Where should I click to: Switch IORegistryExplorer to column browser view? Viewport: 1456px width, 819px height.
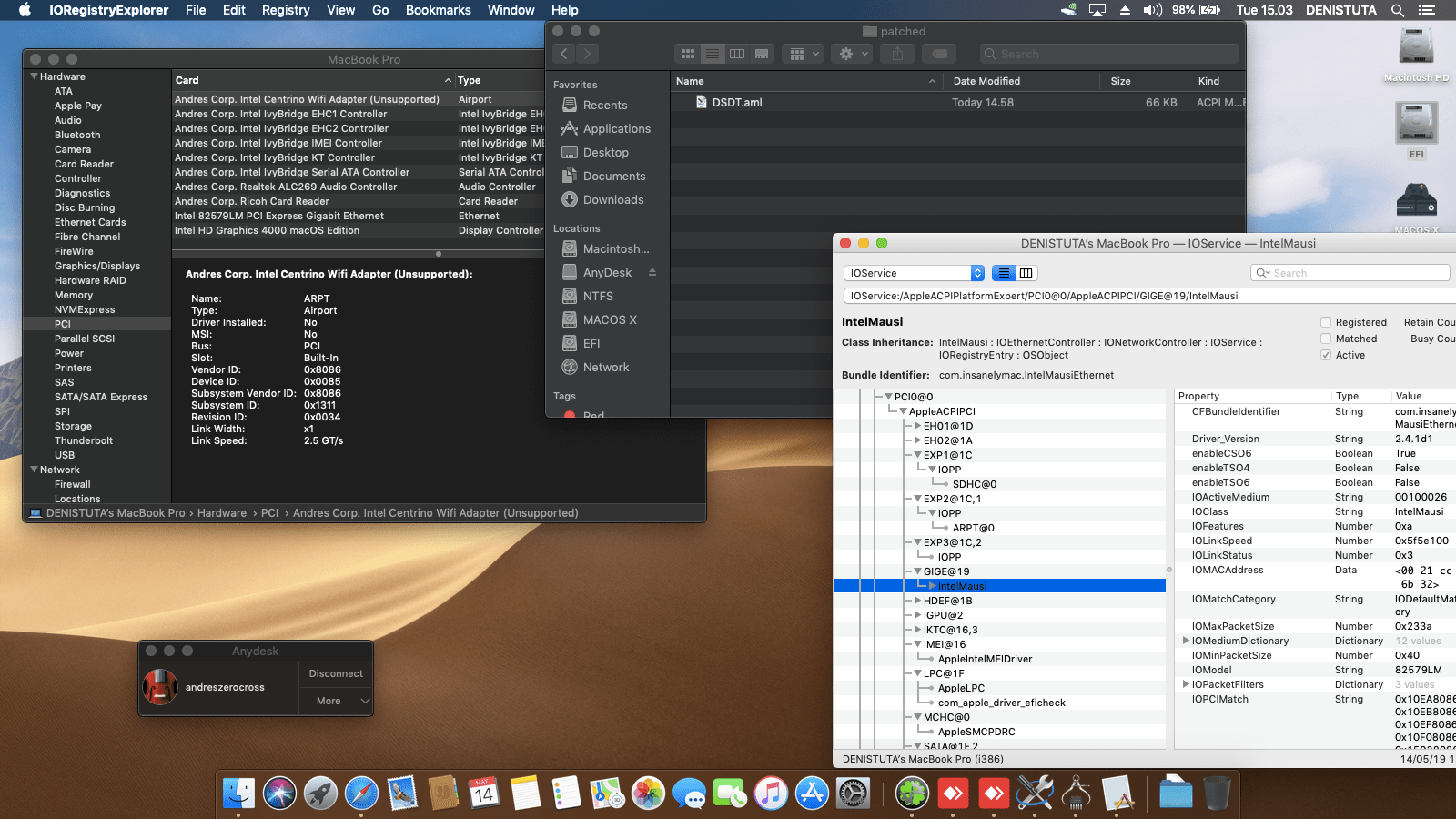(x=1026, y=273)
